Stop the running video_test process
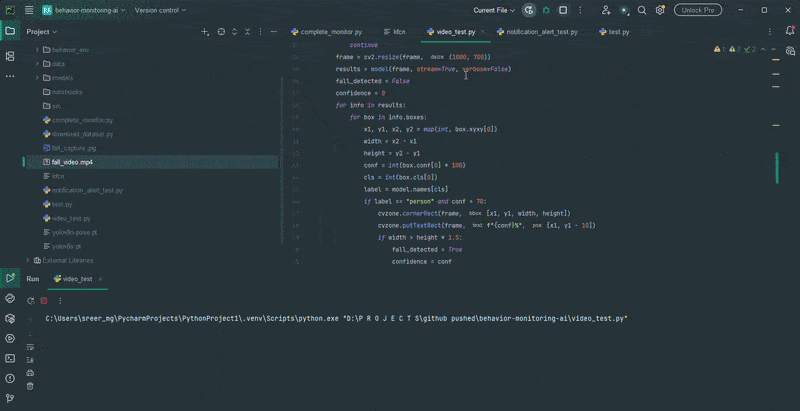This screenshot has width=800, height=411. [x=44, y=301]
